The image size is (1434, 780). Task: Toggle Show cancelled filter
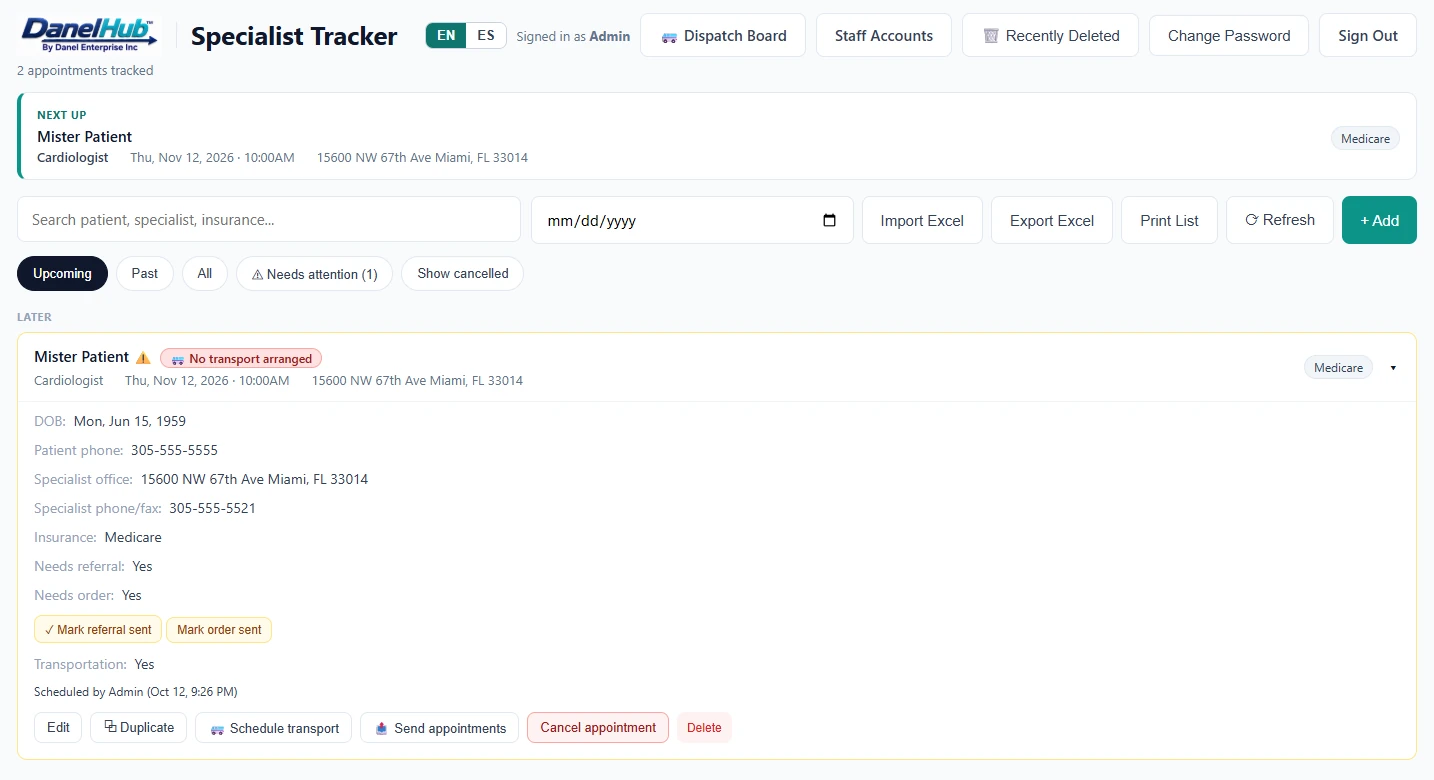click(462, 273)
